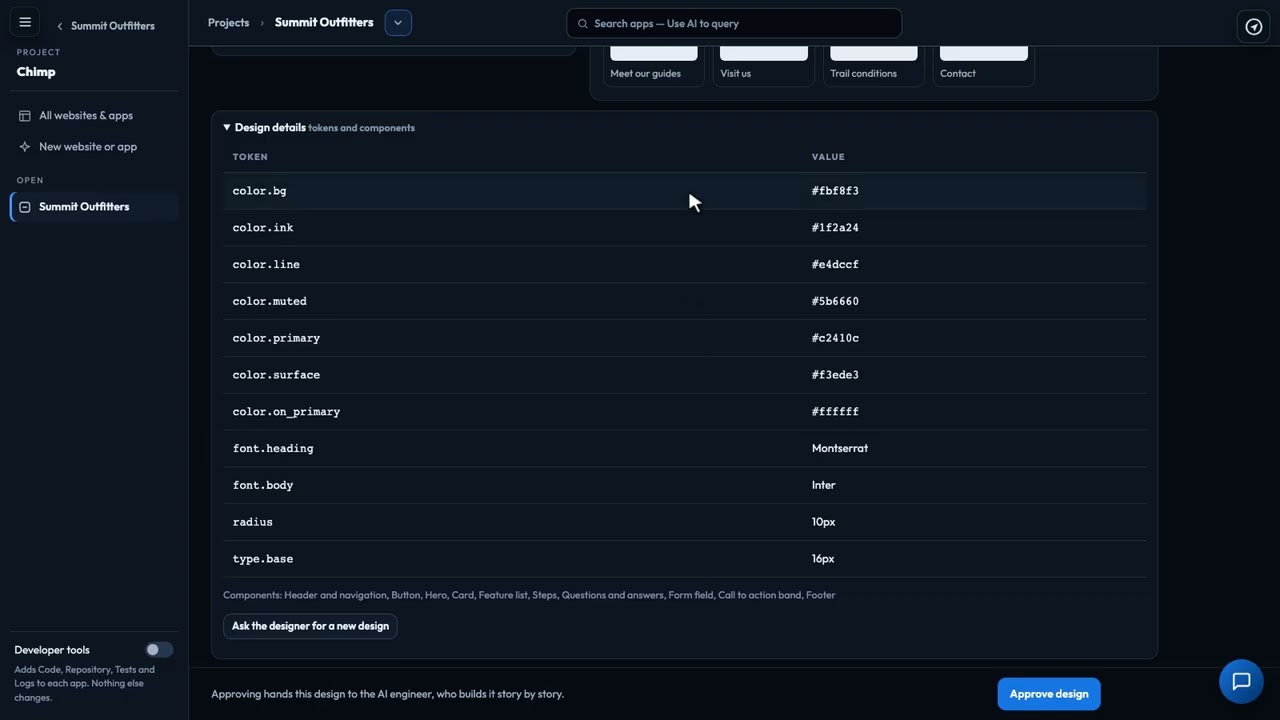Open the hamburger menu icon
The width and height of the screenshot is (1280, 720).
pyautogui.click(x=25, y=22)
